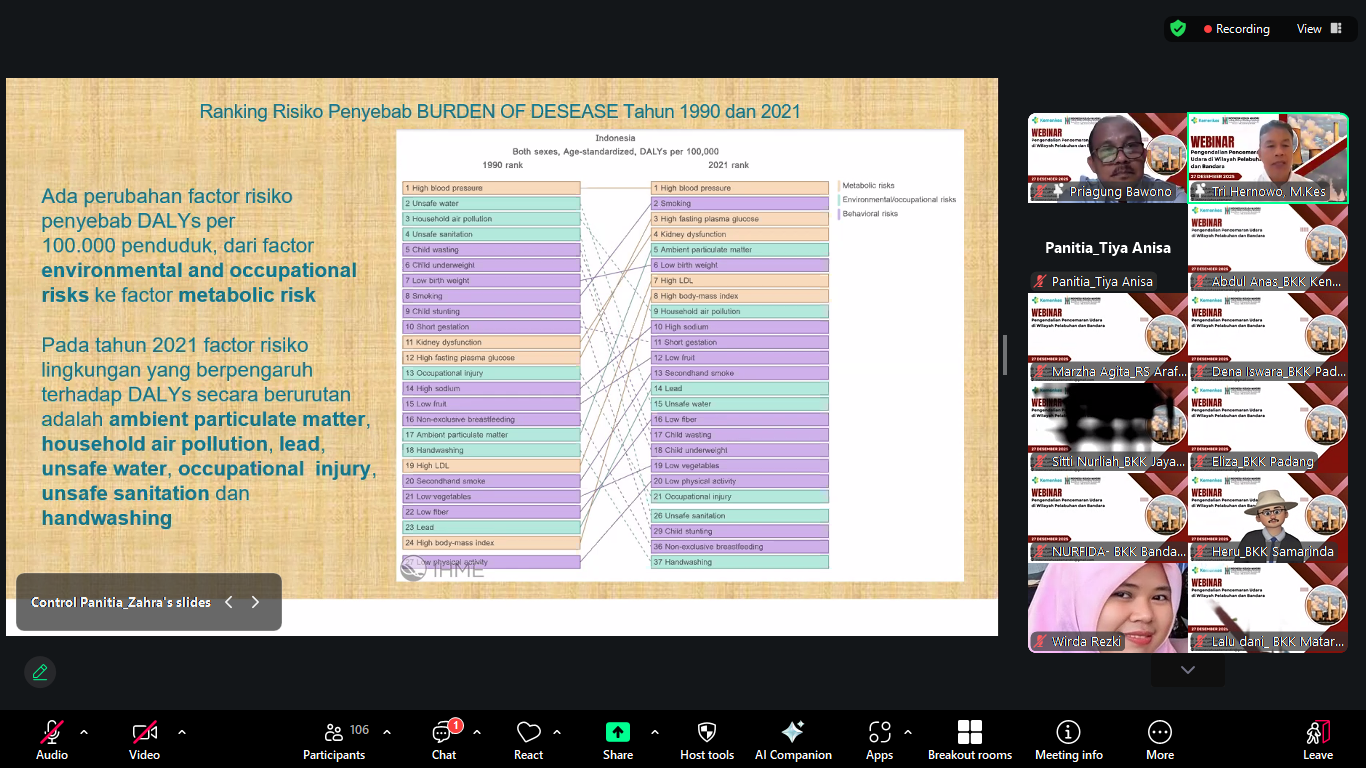Viewport: 1366px width, 768px height.
Task: Open Breakout rooms
Action: (x=970, y=740)
